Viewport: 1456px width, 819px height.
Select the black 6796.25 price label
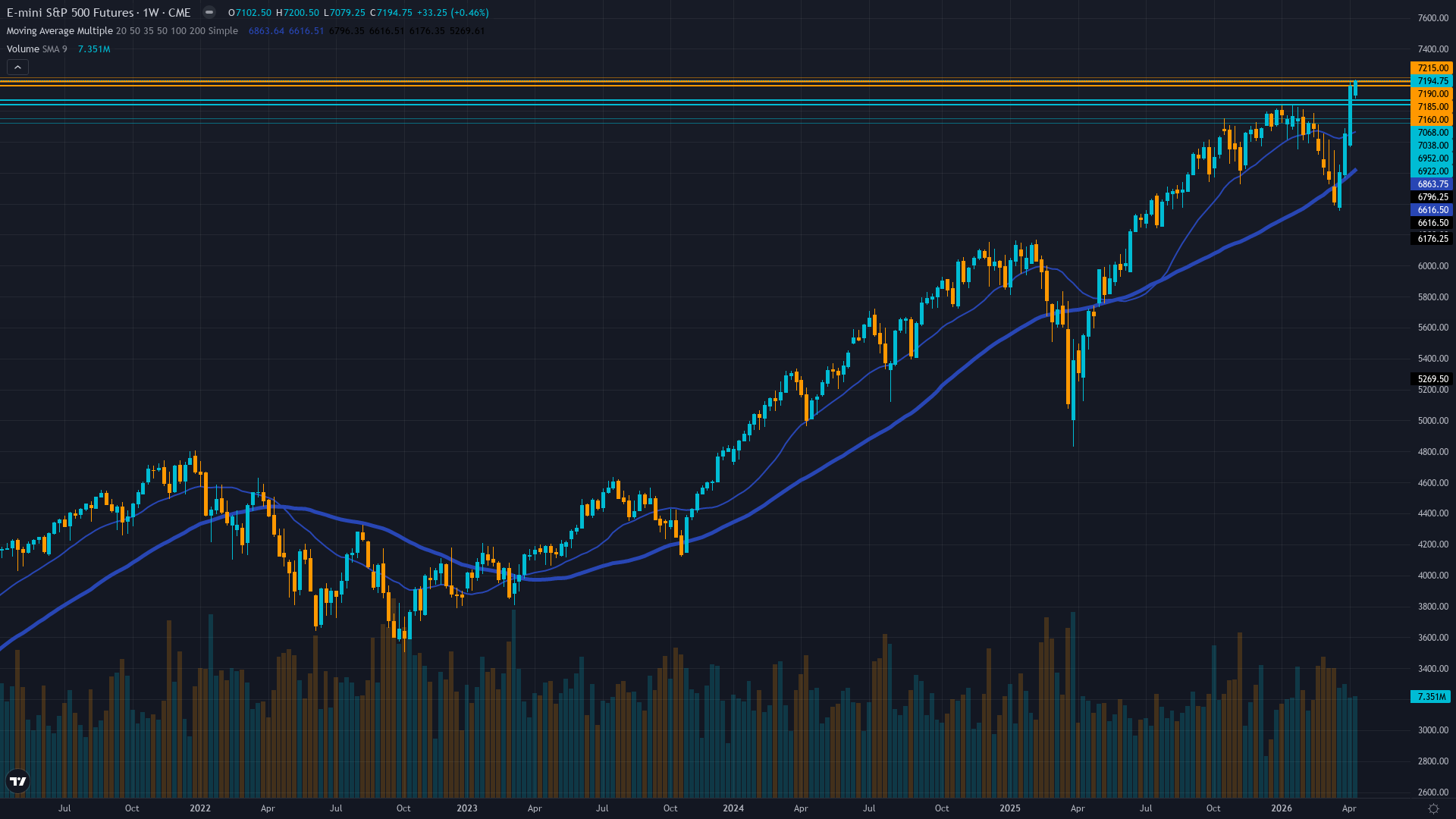coord(1431,197)
